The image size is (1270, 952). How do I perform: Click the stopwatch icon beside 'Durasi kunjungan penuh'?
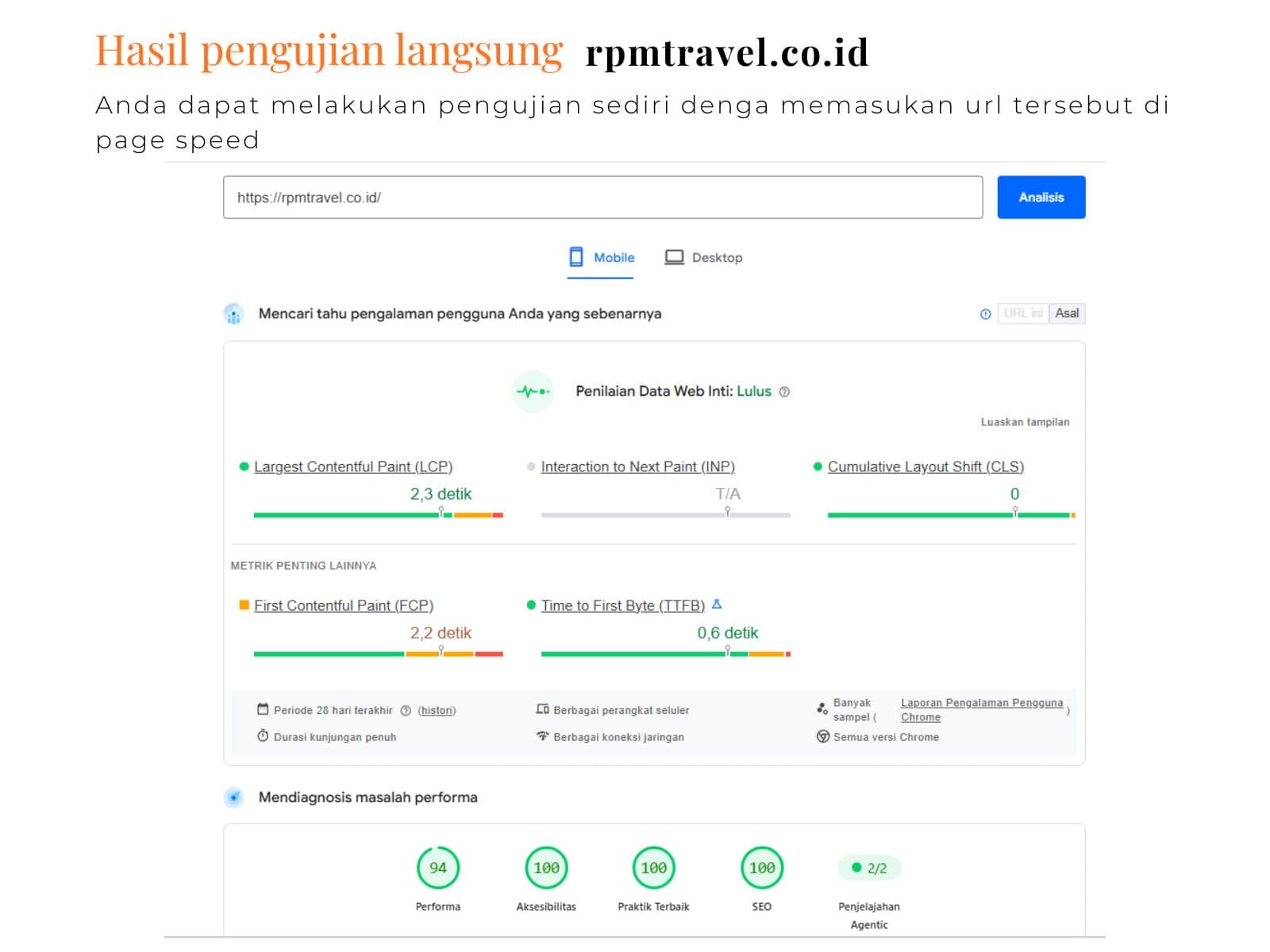[263, 736]
